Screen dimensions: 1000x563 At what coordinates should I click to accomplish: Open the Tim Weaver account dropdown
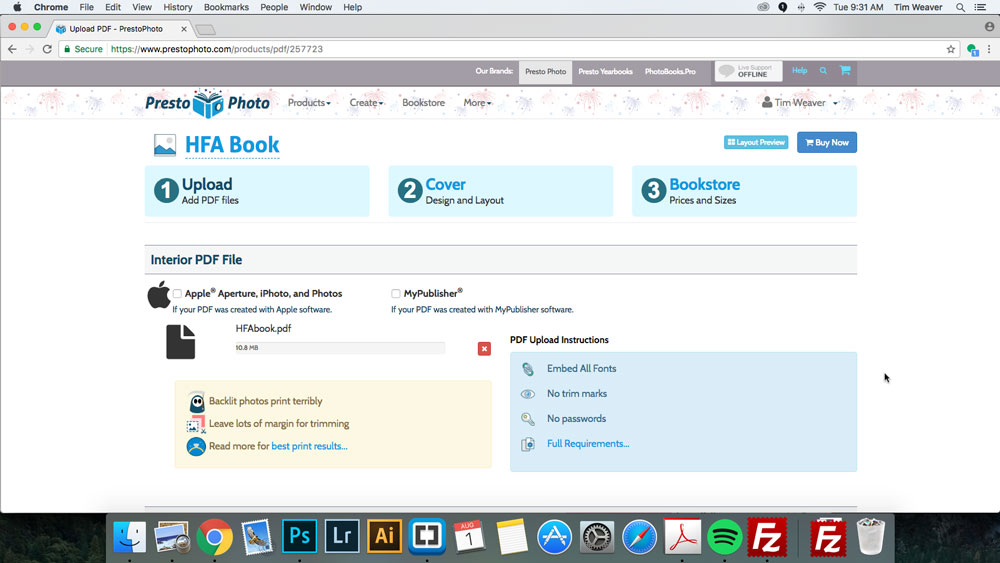(800, 103)
